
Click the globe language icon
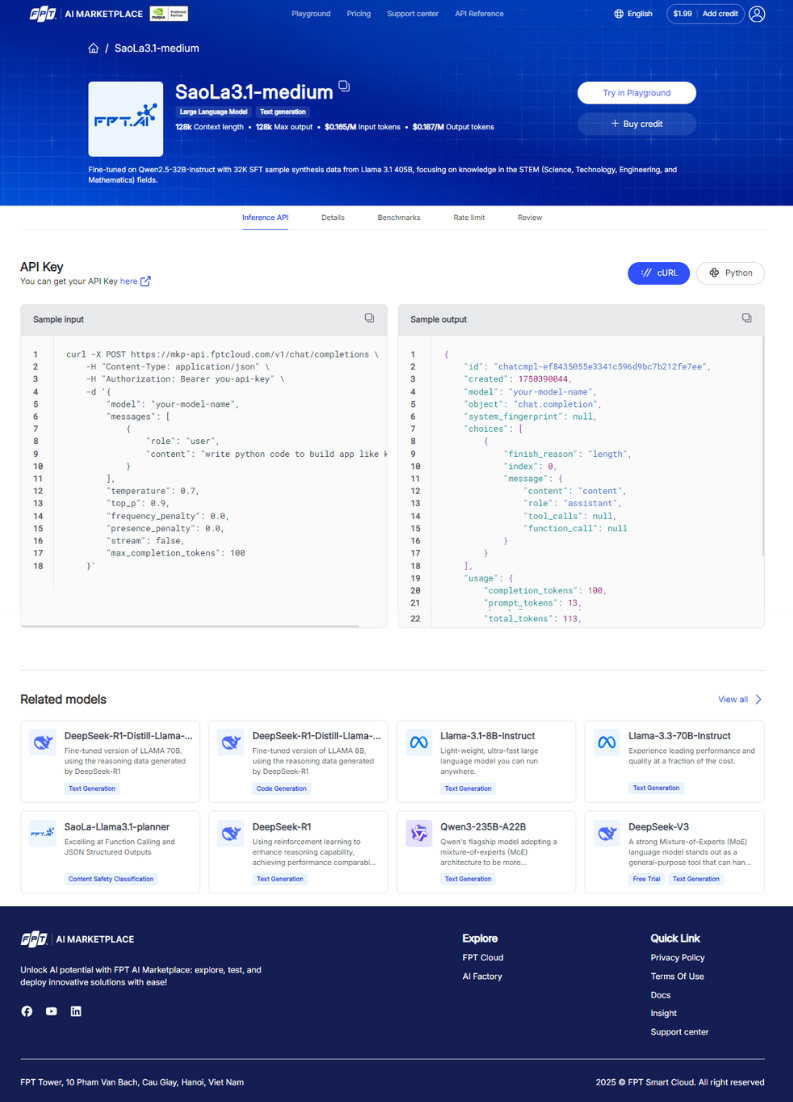tap(619, 13)
